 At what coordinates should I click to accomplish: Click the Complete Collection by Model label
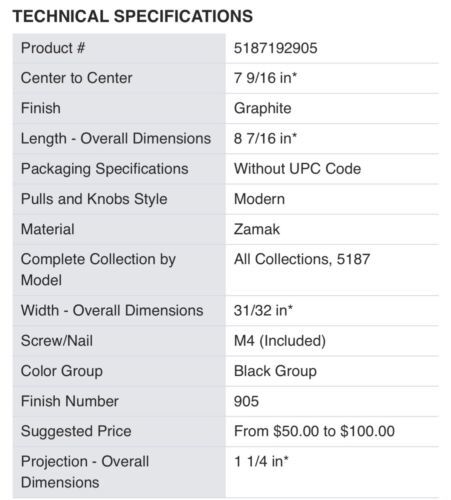pos(98,270)
